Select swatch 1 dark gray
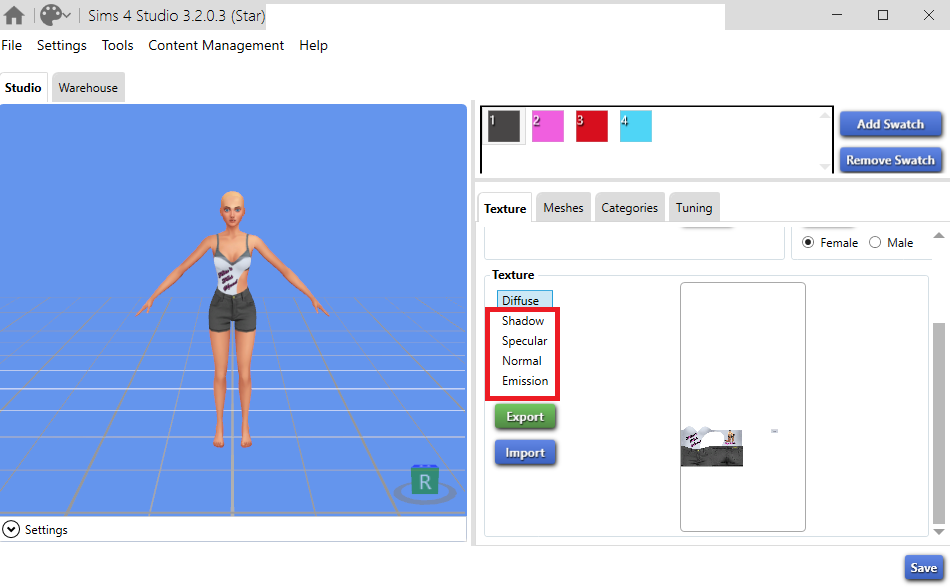Viewport: 950px width, 587px height. pyautogui.click(x=503, y=126)
